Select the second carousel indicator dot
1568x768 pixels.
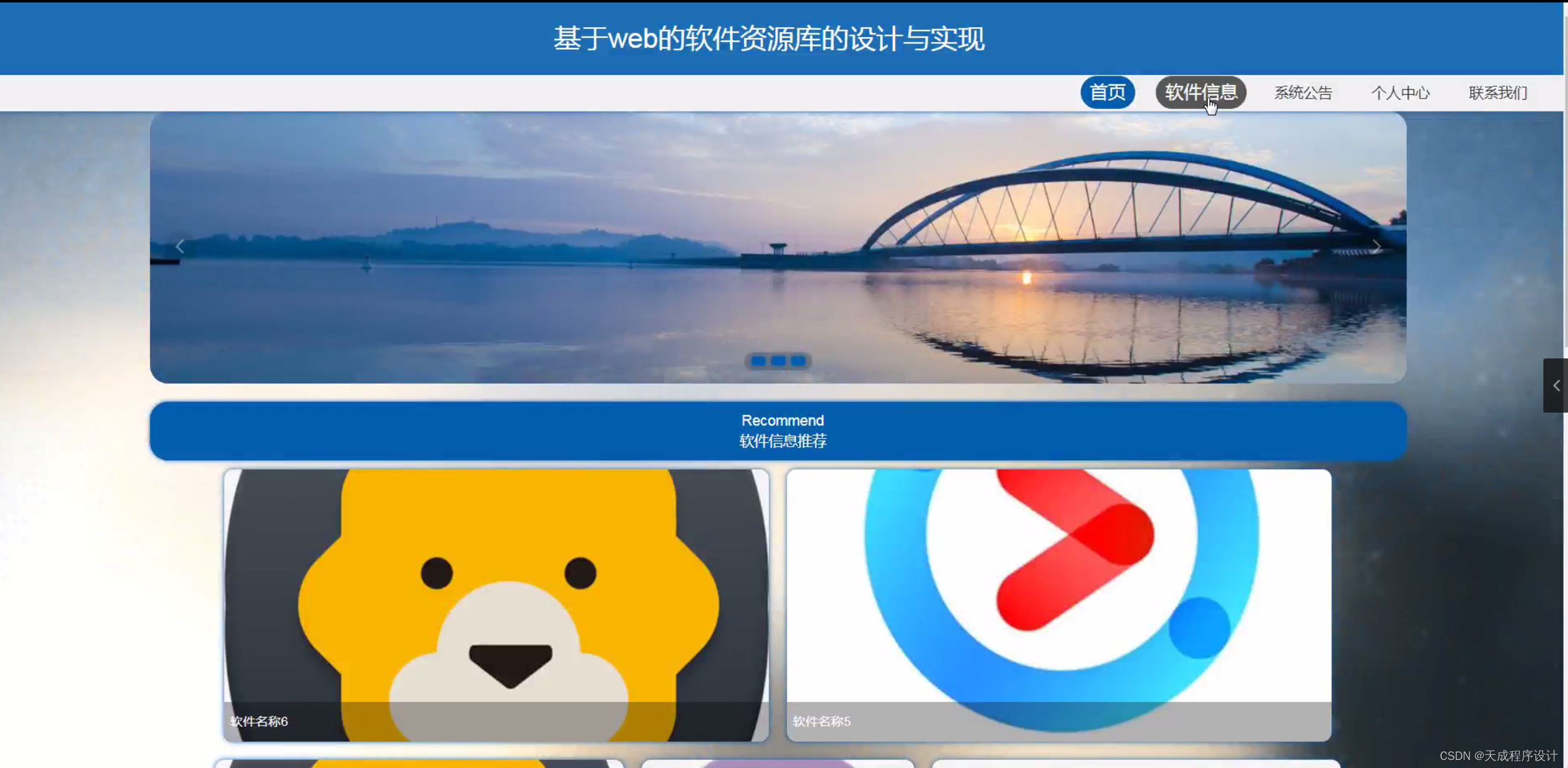[x=778, y=361]
